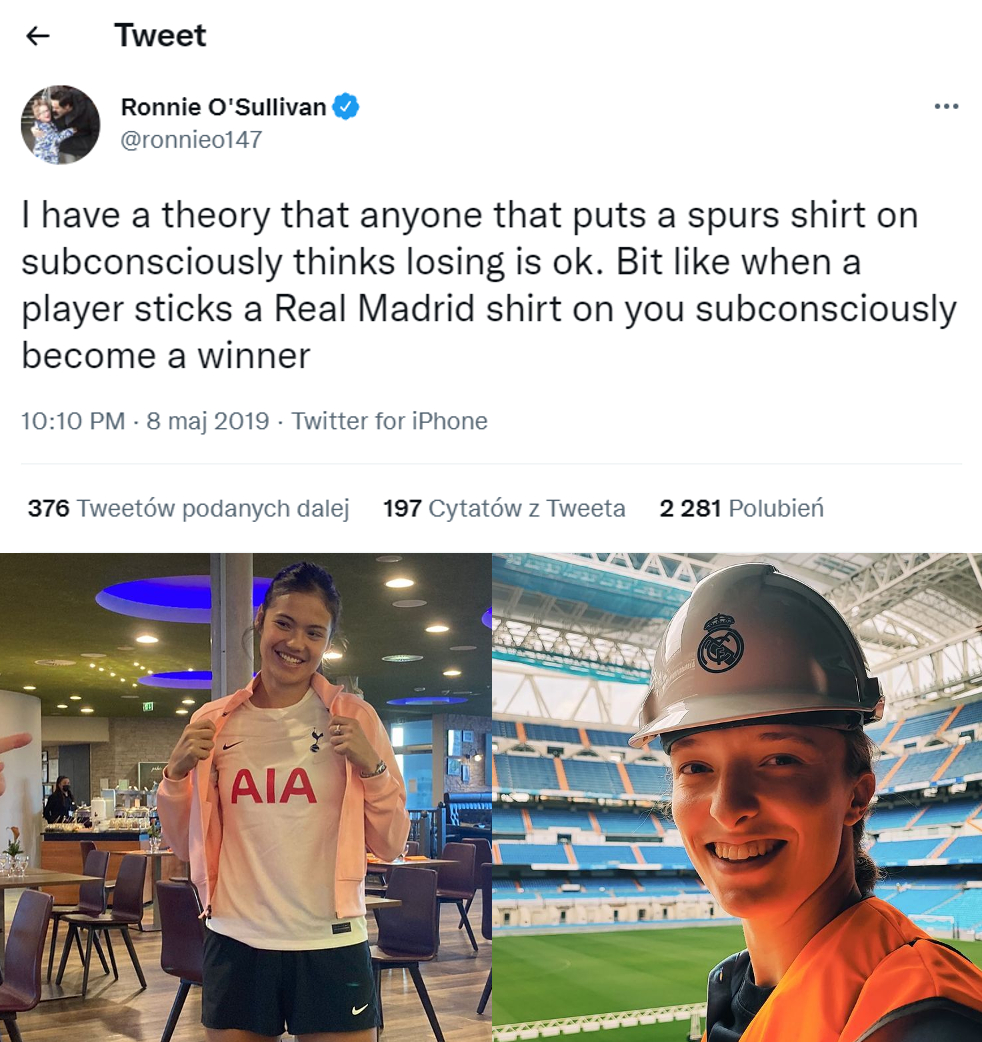This screenshot has width=982, height=1042.
Task: Click the Nike swoosh on the shorts
Action: (359, 1010)
